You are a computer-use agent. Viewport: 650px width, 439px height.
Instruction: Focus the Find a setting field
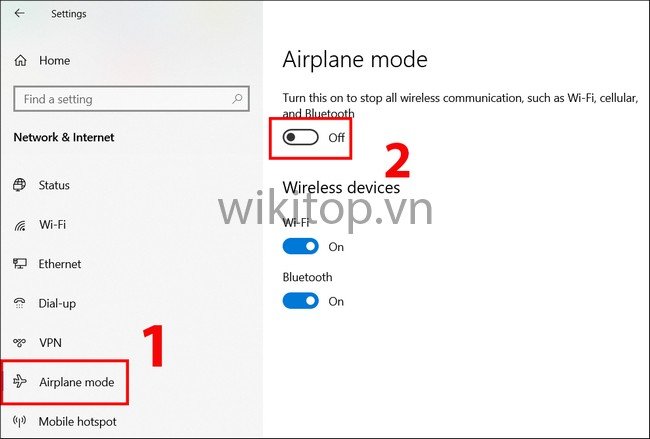[131, 99]
